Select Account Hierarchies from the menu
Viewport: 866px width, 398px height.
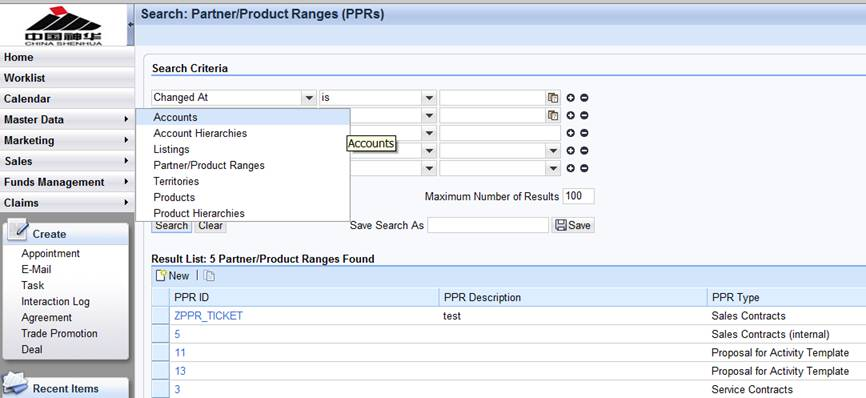tap(200, 133)
